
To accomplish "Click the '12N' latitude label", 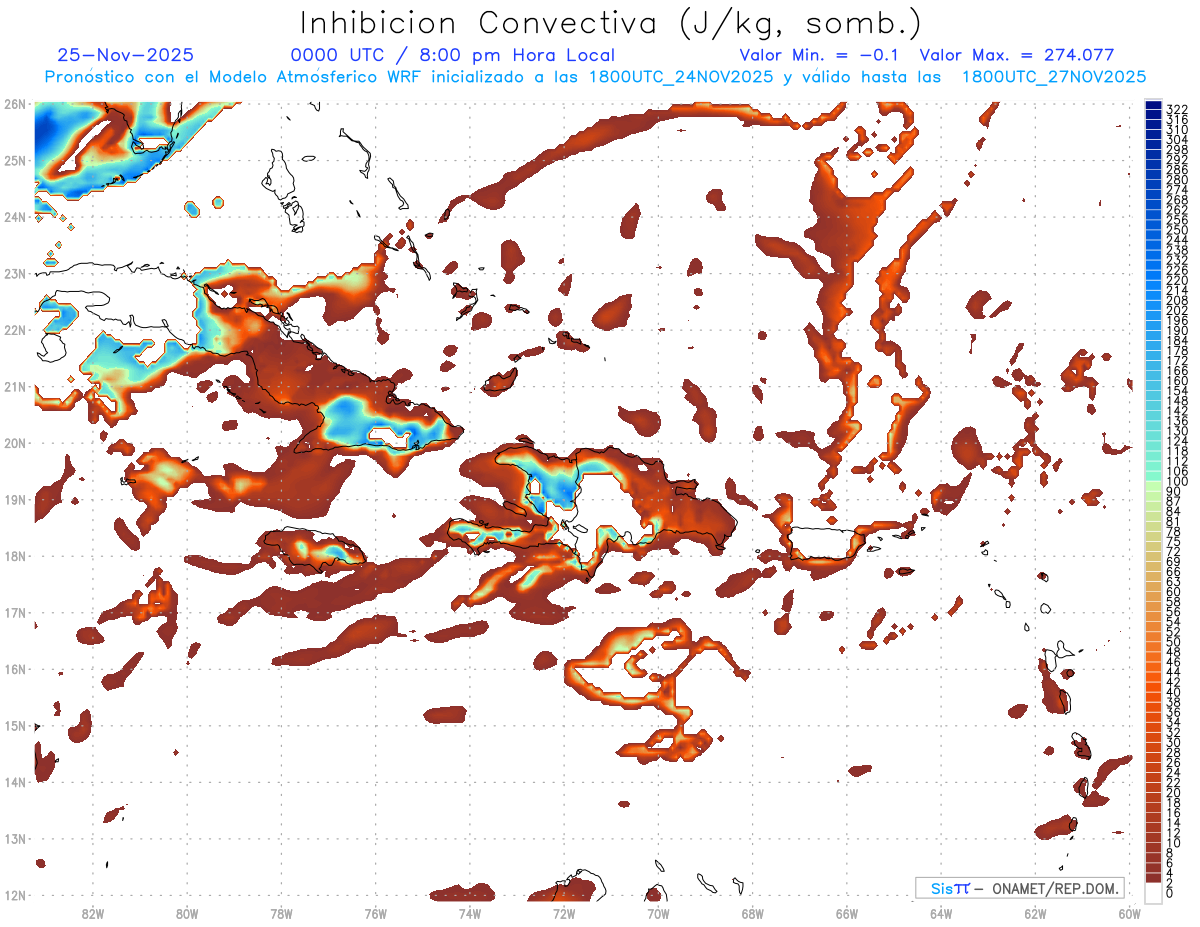I will pyautogui.click(x=14, y=895).
